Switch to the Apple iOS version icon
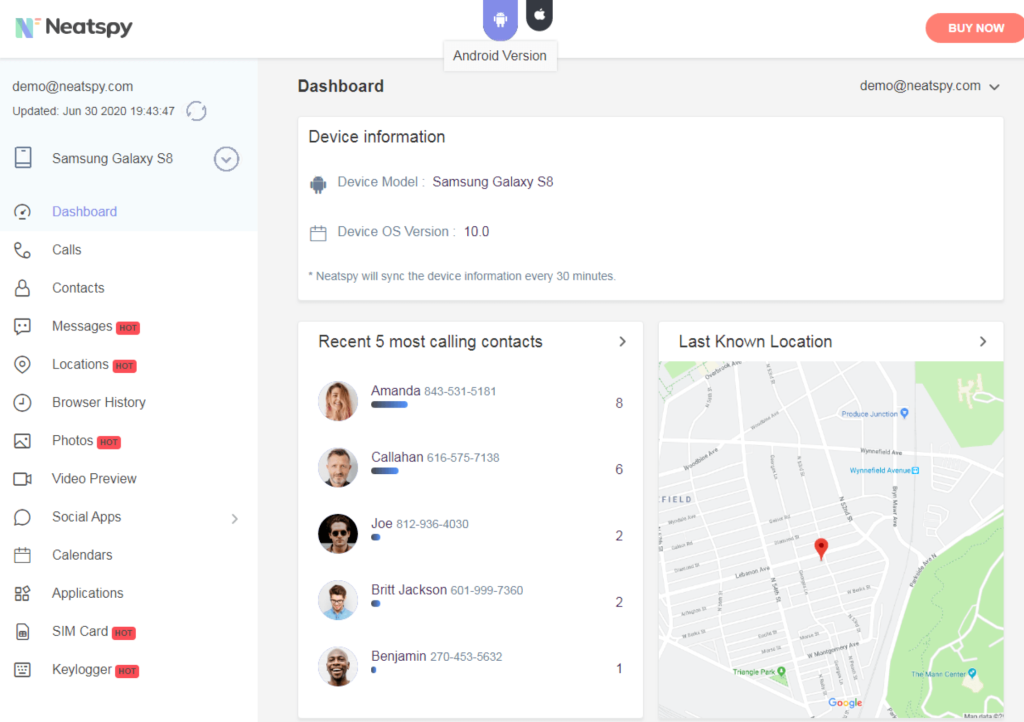The height and width of the screenshot is (722, 1024). (x=539, y=15)
